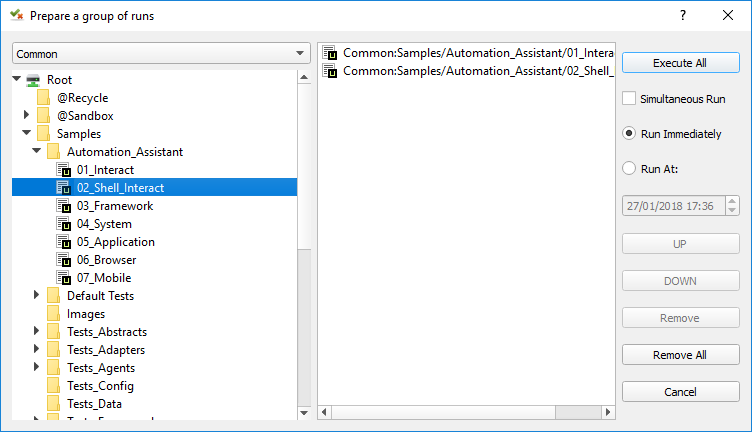
Task: Click icon of queued 02_Shell run entry
Action: 329,70
